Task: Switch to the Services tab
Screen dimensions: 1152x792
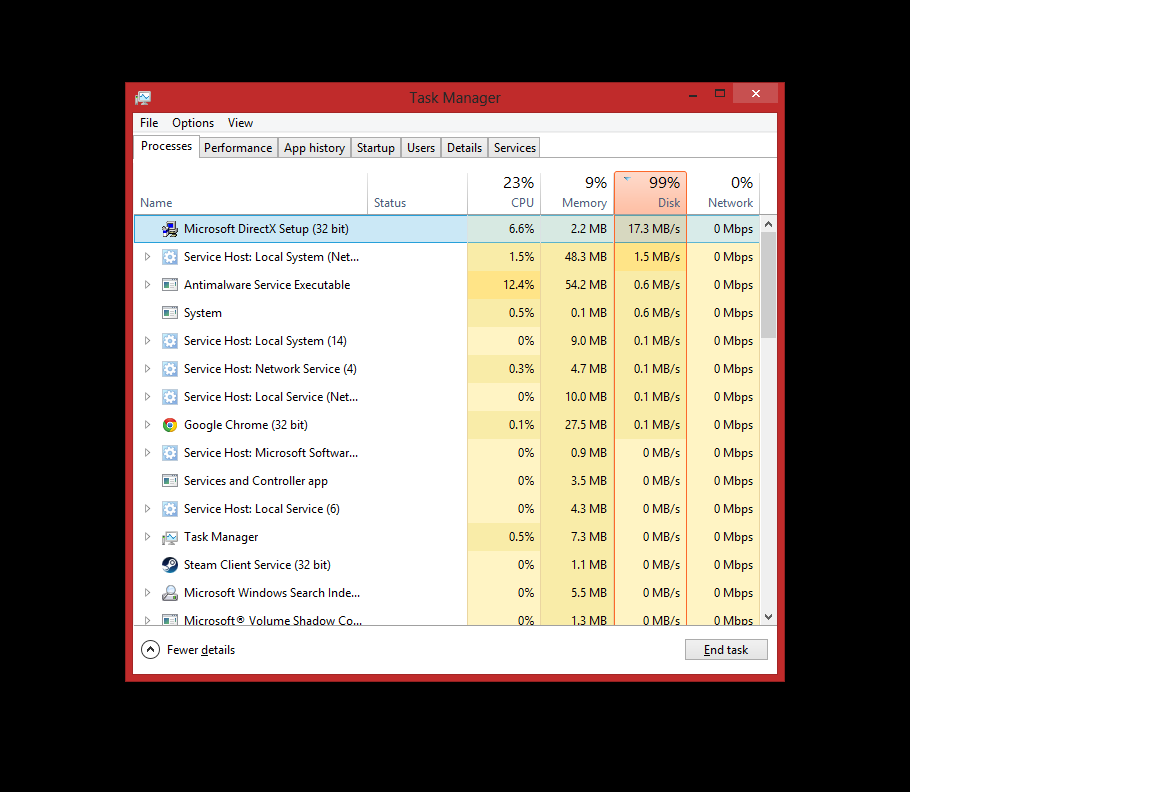Action: [x=514, y=148]
